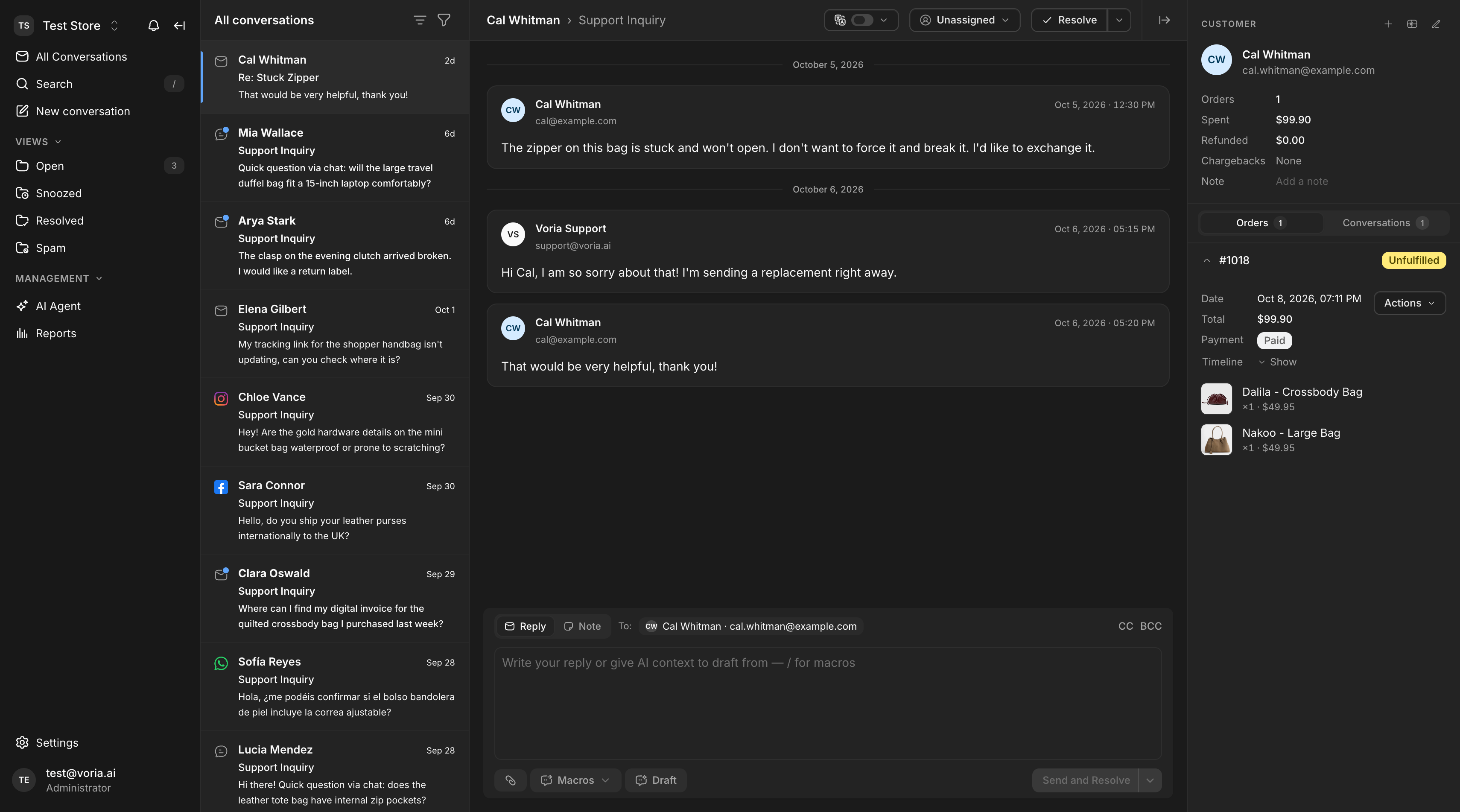
Task: Open the order Actions dropdown
Action: [x=1410, y=303]
